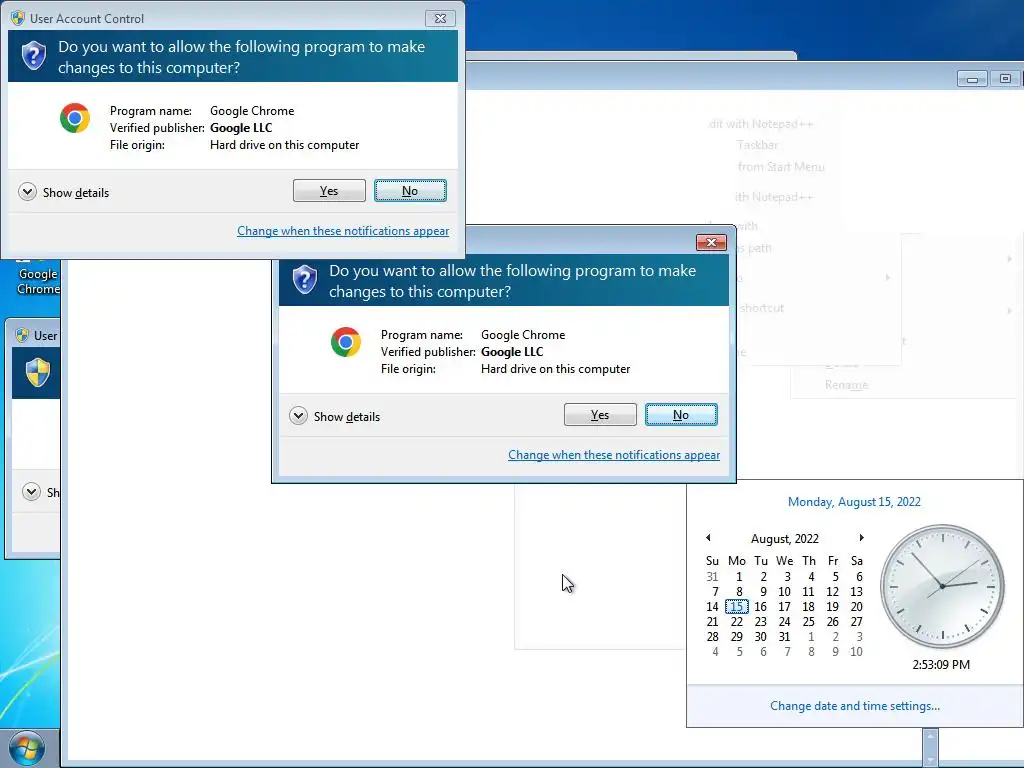Go to the previous month in the calendar
Viewport: 1024px width, 768px height.
709,538
